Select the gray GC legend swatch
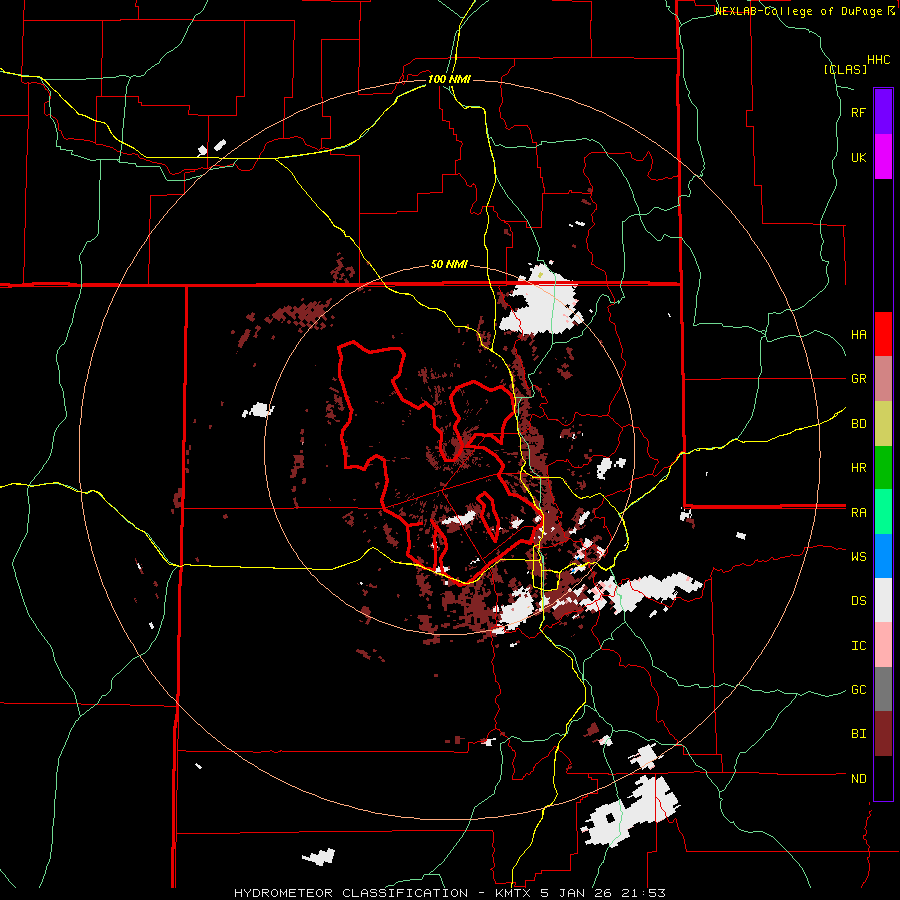The width and height of the screenshot is (900, 900). point(883,689)
